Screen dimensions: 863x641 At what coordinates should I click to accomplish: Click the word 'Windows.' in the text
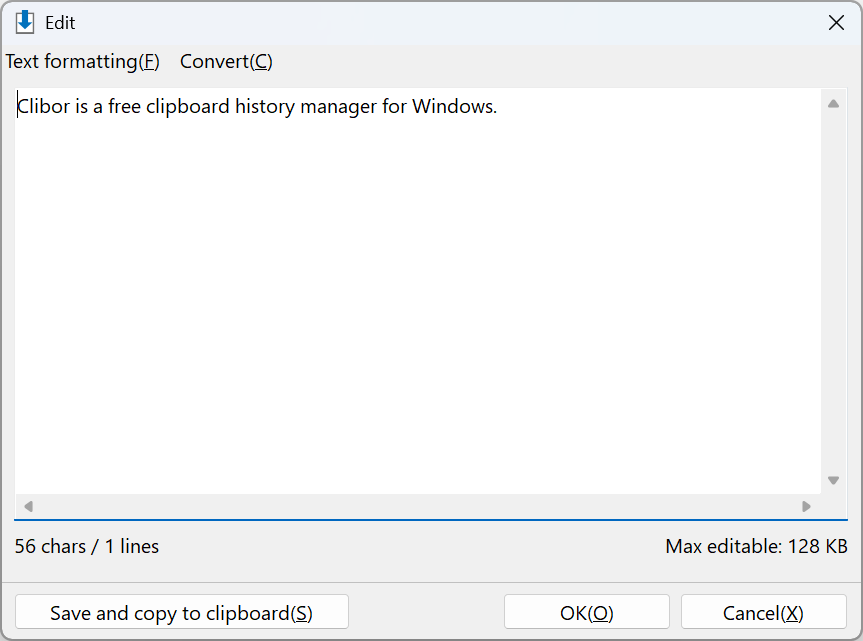[454, 106]
